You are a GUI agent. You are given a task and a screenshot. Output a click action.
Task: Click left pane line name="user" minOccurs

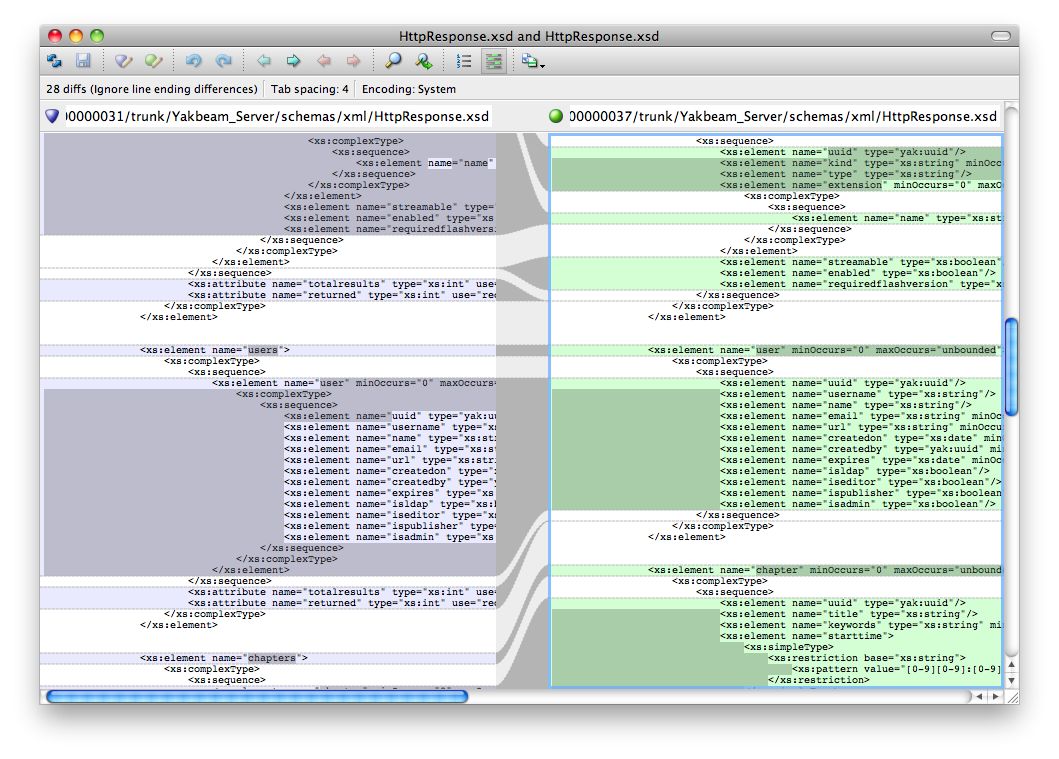[x=353, y=383]
